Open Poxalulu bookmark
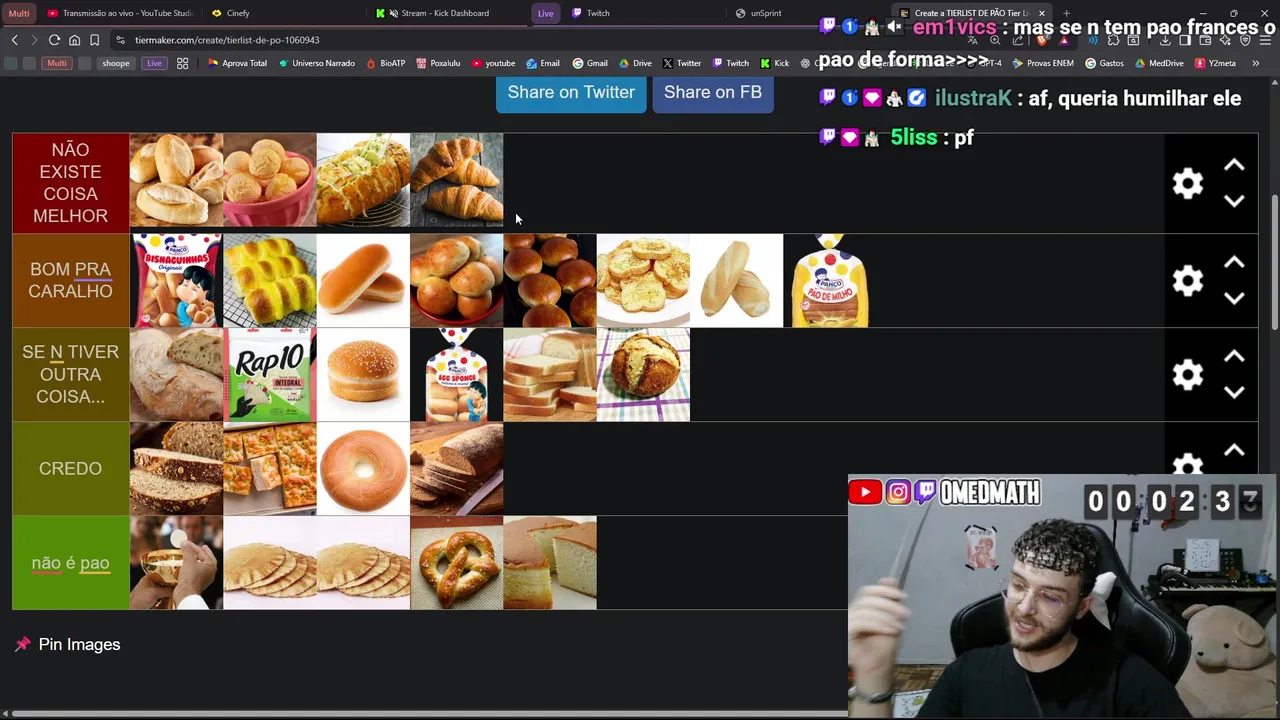This screenshot has height=720, width=1280. click(438, 63)
